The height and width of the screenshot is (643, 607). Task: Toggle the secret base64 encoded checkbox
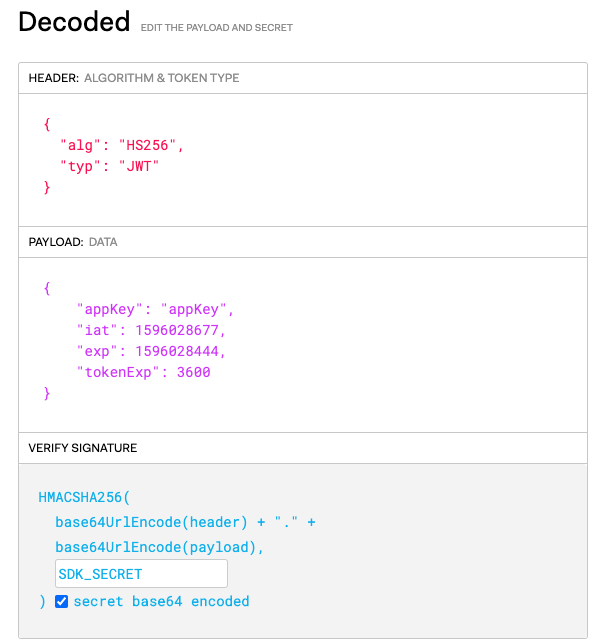point(62,601)
